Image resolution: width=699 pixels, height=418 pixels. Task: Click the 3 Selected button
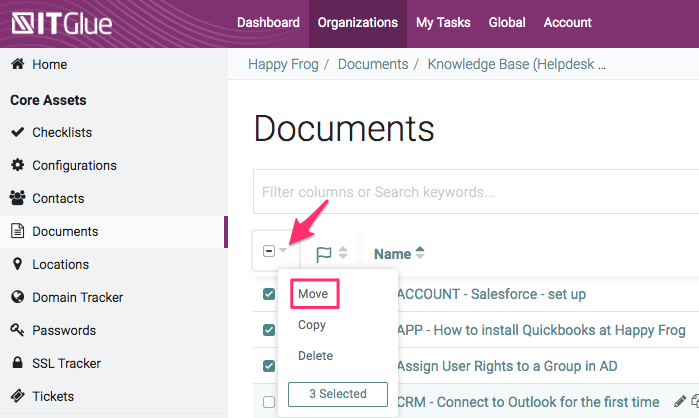point(337,394)
